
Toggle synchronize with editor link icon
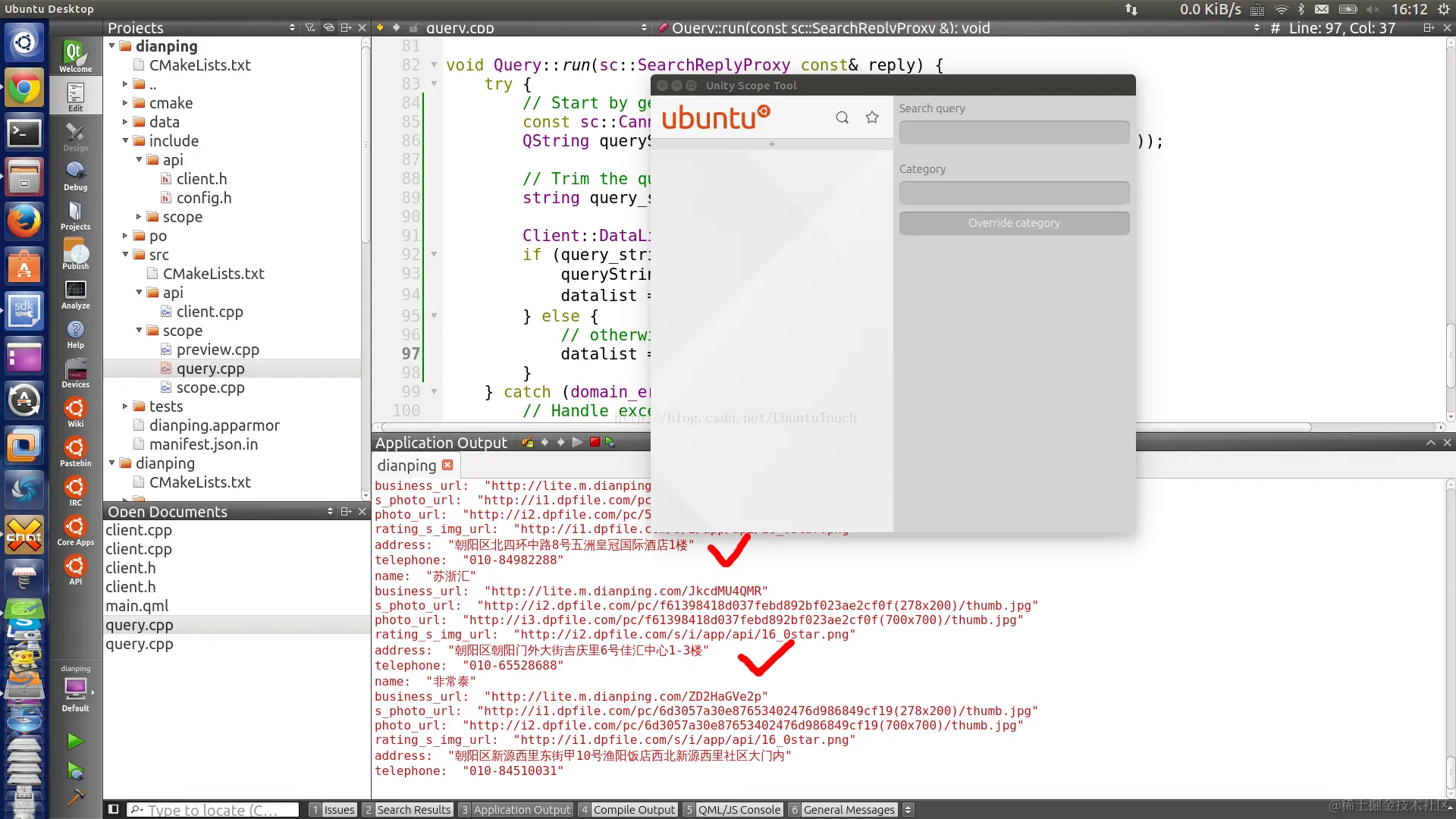(x=328, y=27)
